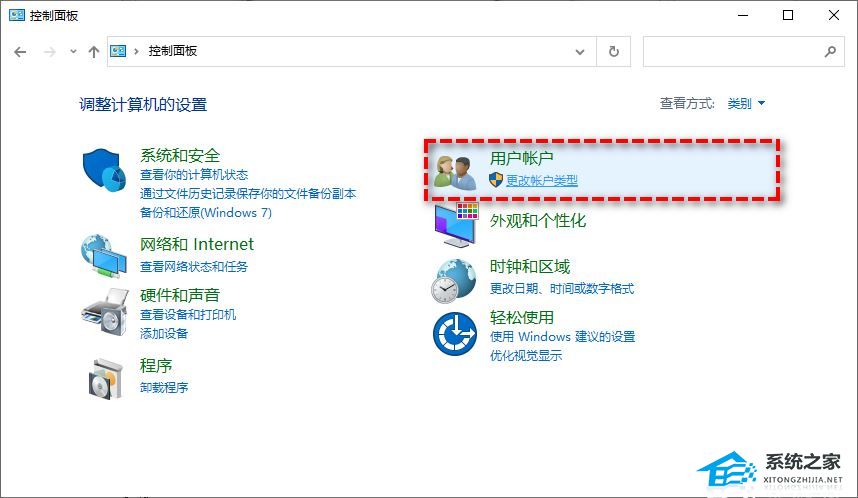Screen dimensions: 858x498
Task: Open the 类别 view-by dropdown
Action: (746, 103)
